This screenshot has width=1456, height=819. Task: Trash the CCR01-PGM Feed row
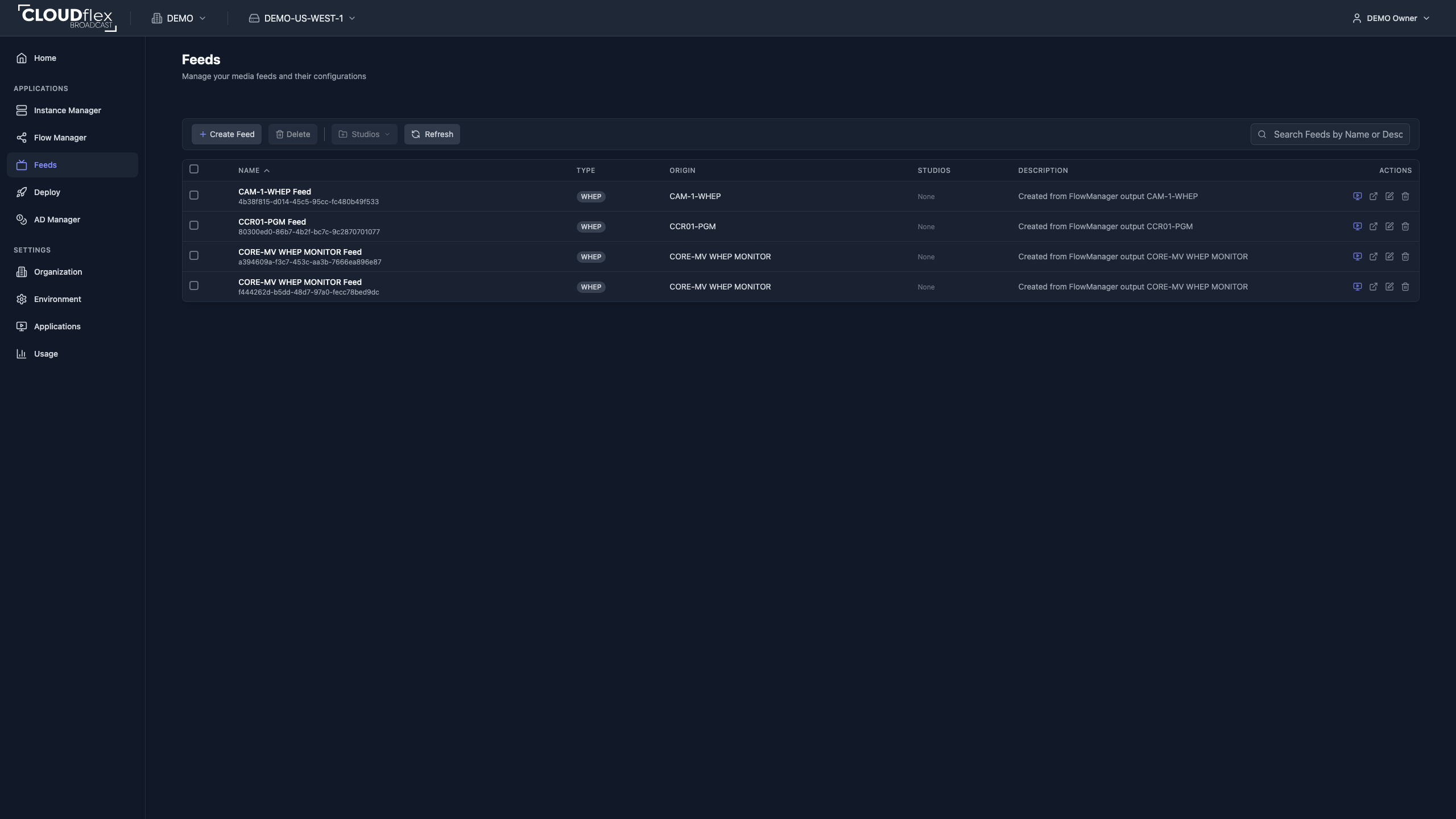coord(1405,226)
